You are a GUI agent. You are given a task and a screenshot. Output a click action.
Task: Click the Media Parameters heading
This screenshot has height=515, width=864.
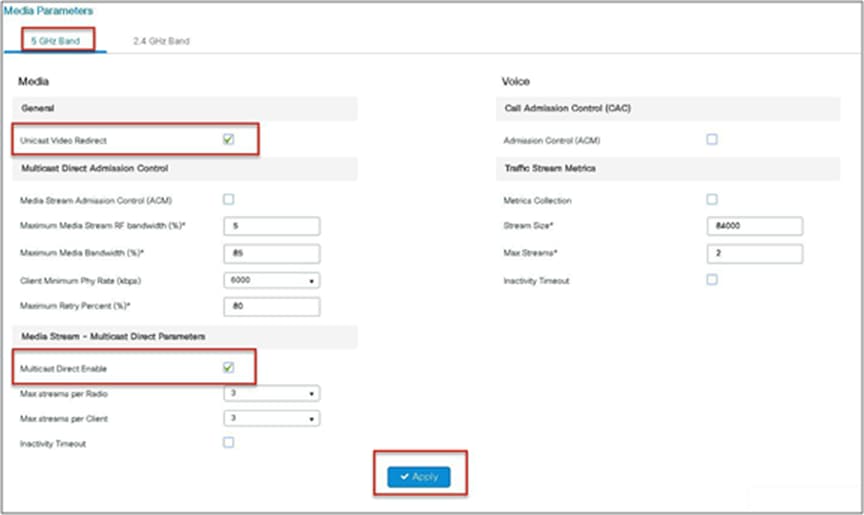pyautogui.click(x=48, y=10)
